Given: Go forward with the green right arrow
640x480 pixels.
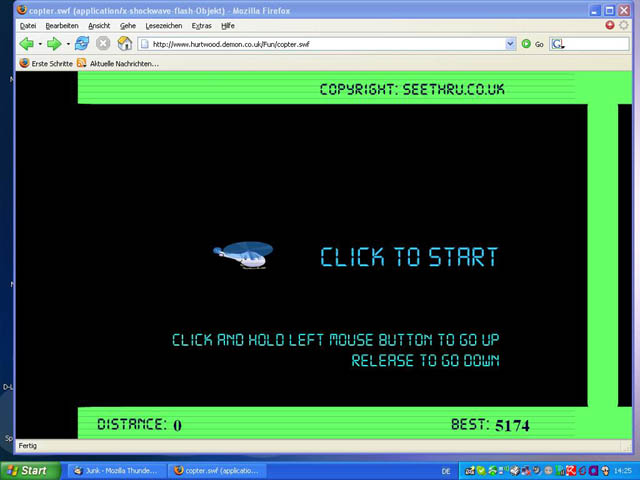Looking at the screenshot, I should [54, 44].
